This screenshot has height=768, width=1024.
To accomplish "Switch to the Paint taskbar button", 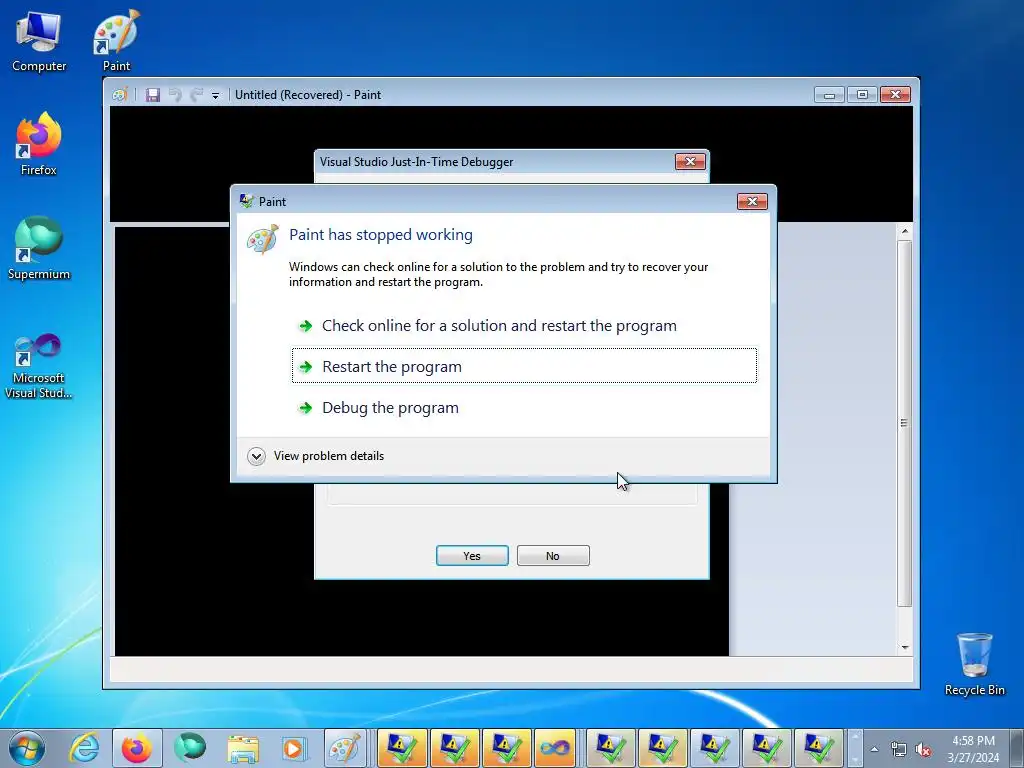I will pyautogui.click(x=345, y=748).
